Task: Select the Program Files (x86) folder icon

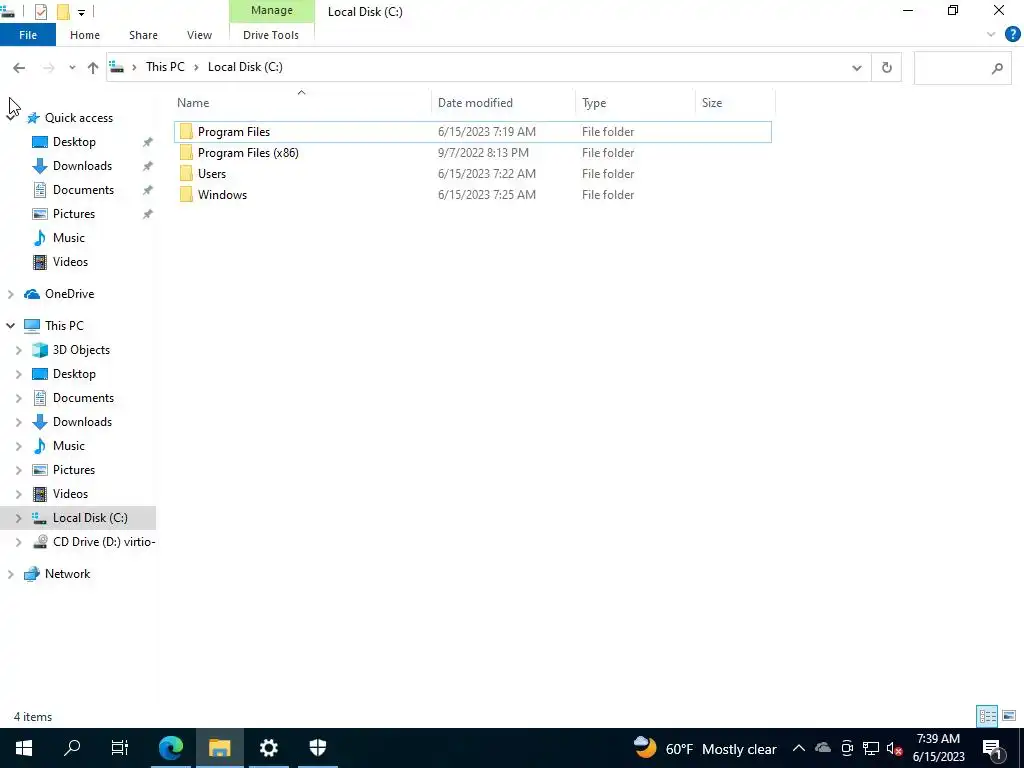Action: coord(186,152)
